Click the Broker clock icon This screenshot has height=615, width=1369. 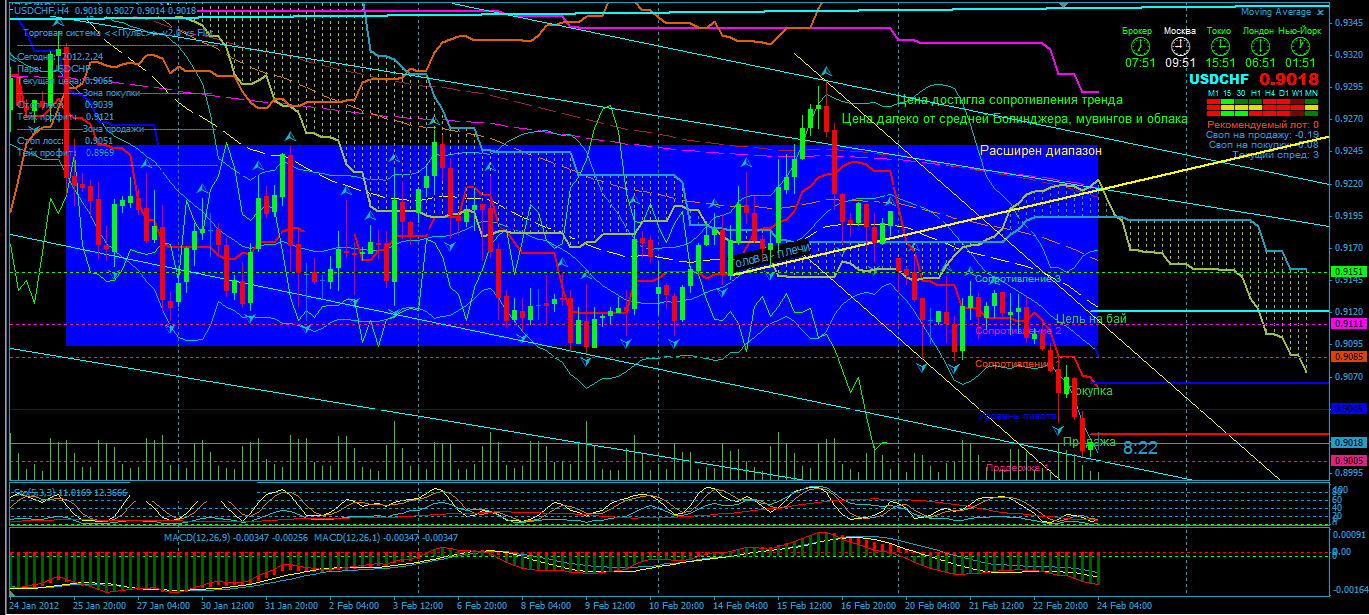coord(1140,46)
